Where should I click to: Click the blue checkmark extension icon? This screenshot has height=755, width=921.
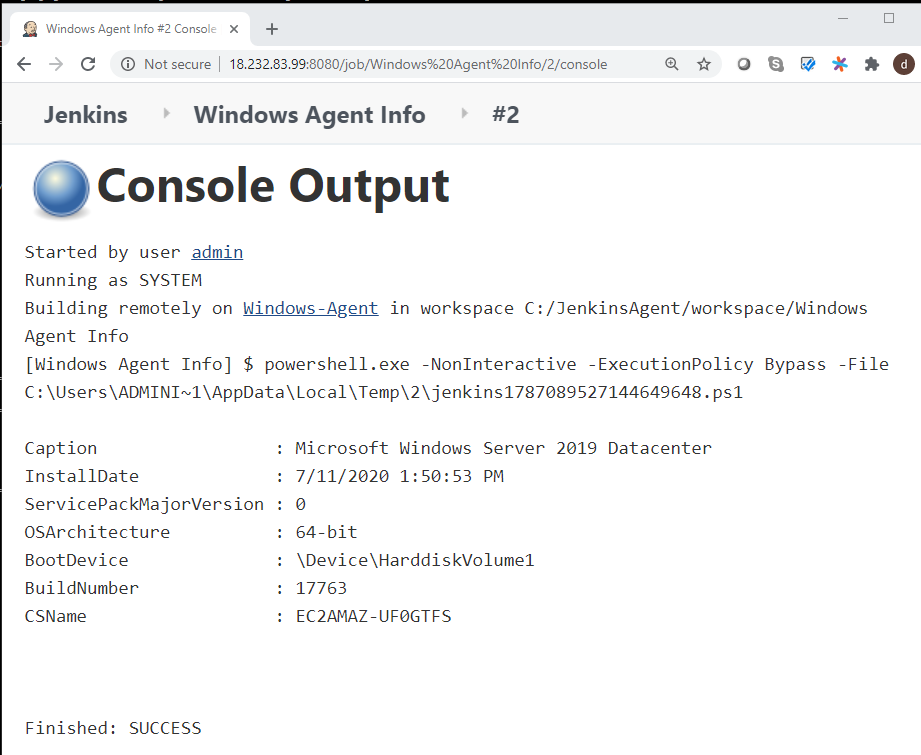(x=808, y=64)
